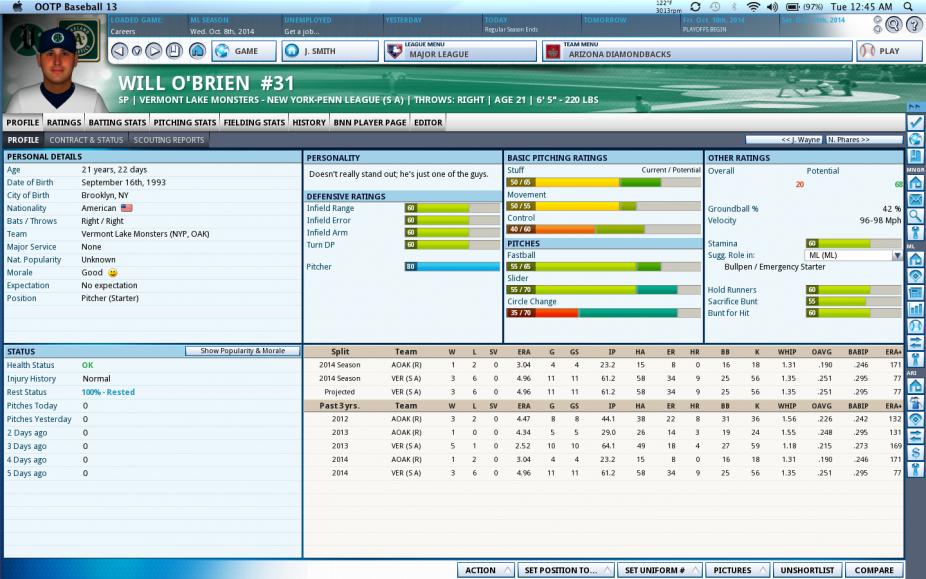The image size is (926, 579).
Task: Open the home icon under ML
Action: (915, 259)
